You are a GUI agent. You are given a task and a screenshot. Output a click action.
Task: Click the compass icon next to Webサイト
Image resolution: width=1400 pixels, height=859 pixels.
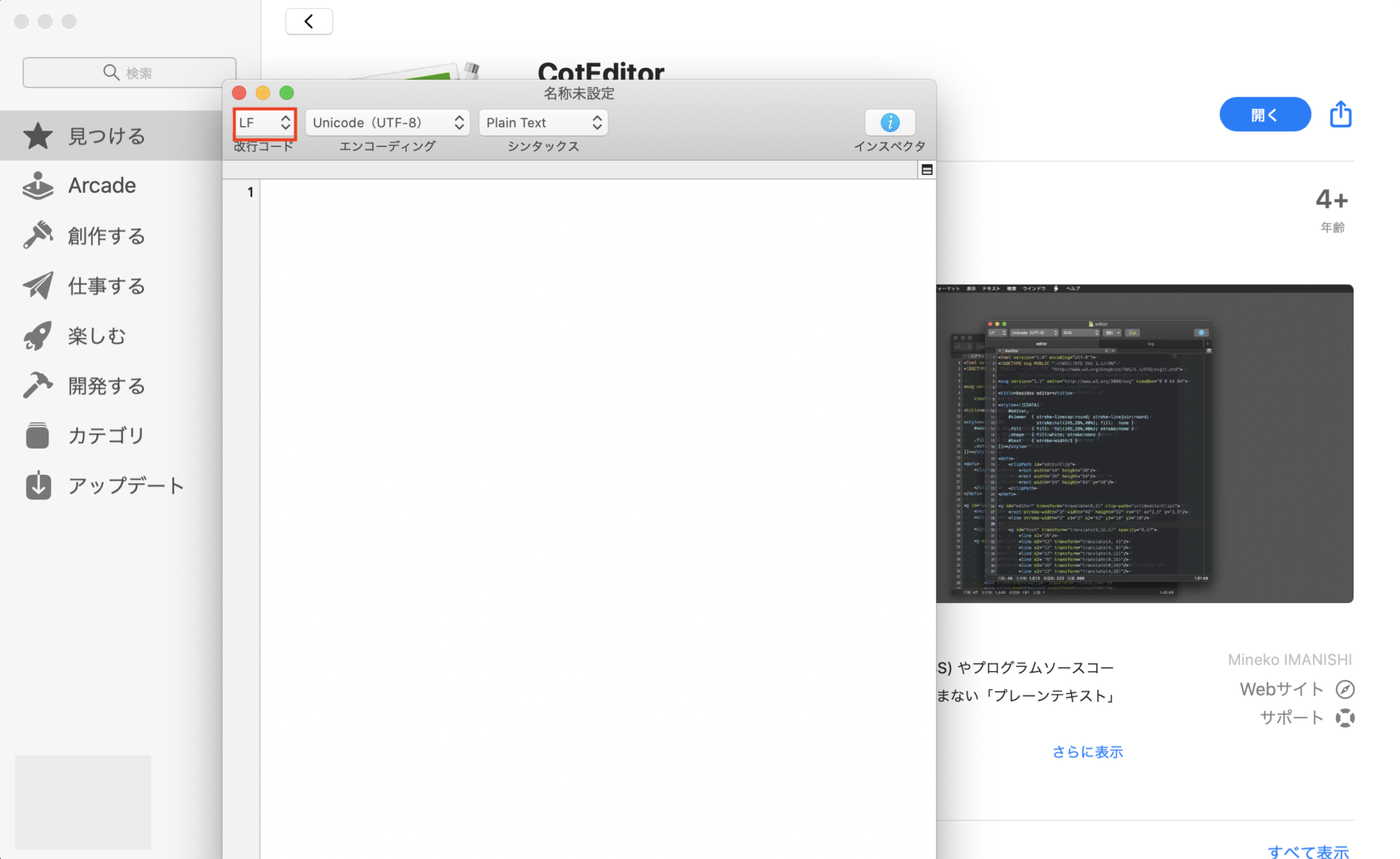pos(1345,689)
